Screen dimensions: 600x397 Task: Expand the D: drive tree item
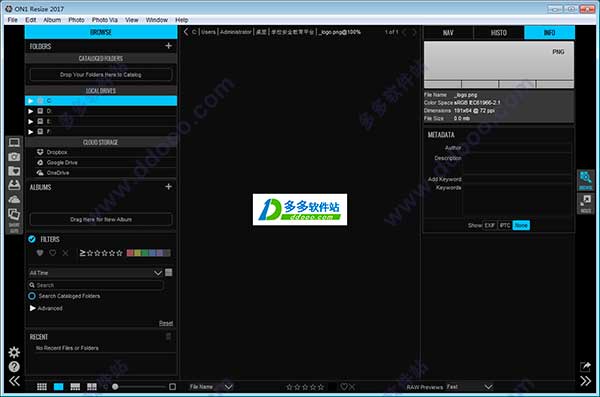(31, 111)
